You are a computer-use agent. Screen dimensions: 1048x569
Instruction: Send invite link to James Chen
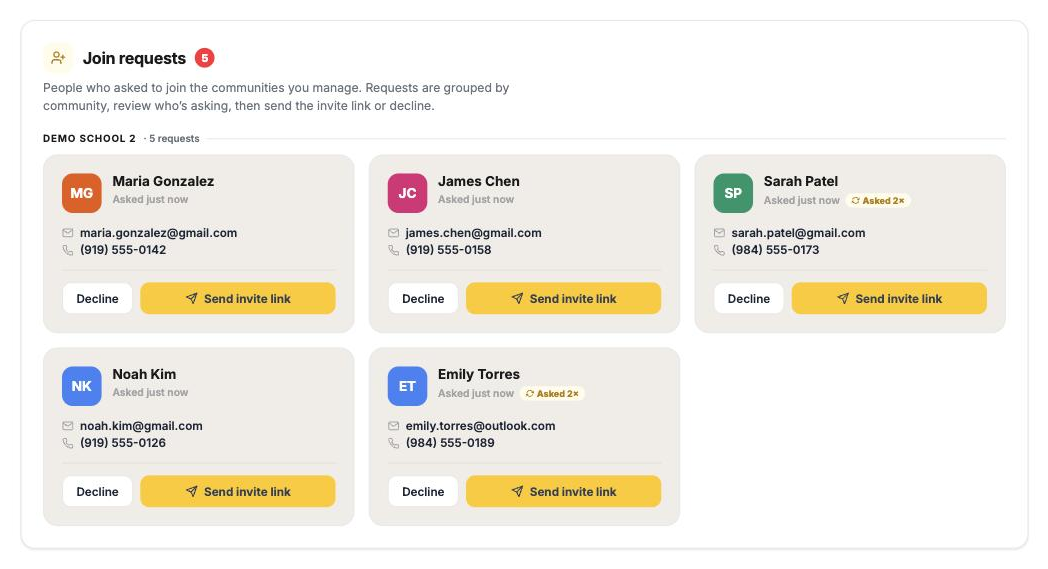click(563, 299)
